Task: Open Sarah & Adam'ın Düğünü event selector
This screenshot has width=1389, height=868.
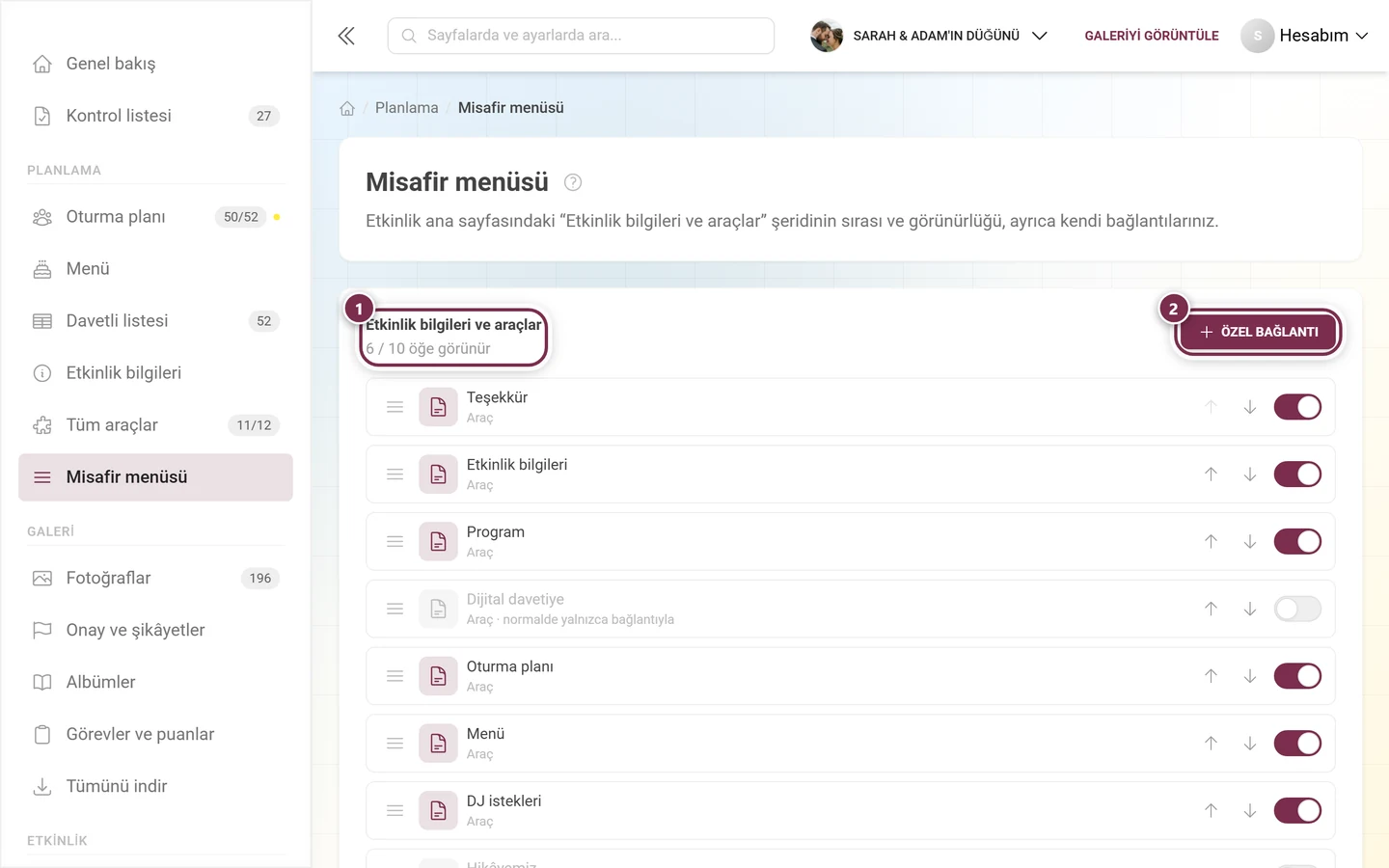Action: pos(929,36)
